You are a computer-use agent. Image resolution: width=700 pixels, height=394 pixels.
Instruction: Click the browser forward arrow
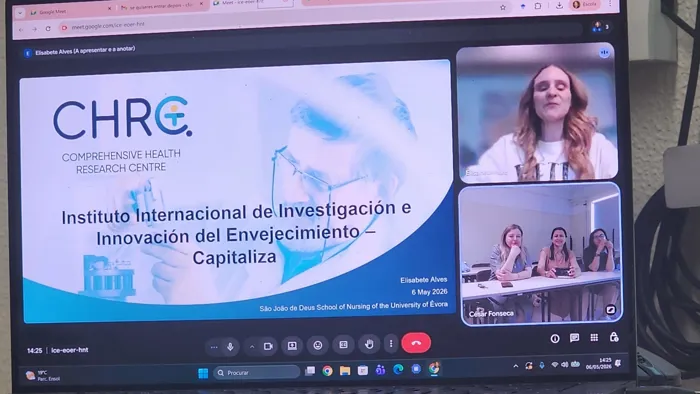coord(34,29)
